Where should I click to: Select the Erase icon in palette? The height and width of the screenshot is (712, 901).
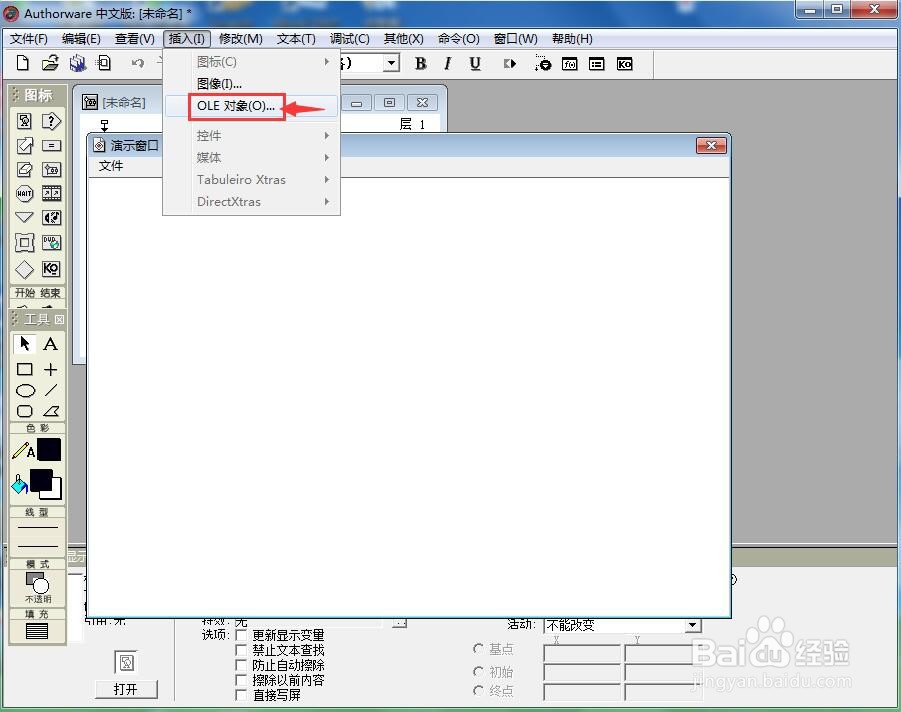tap(24, 170)
